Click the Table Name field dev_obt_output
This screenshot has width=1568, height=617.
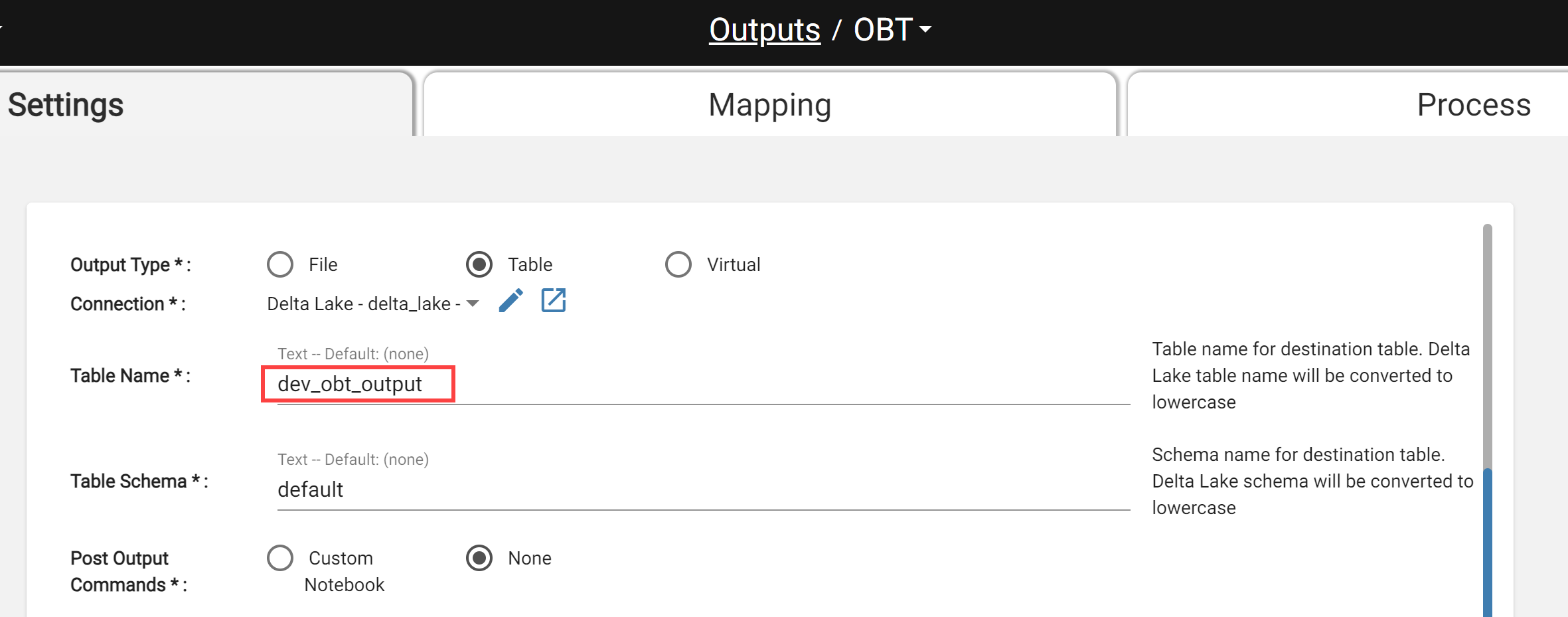point(704,384)
